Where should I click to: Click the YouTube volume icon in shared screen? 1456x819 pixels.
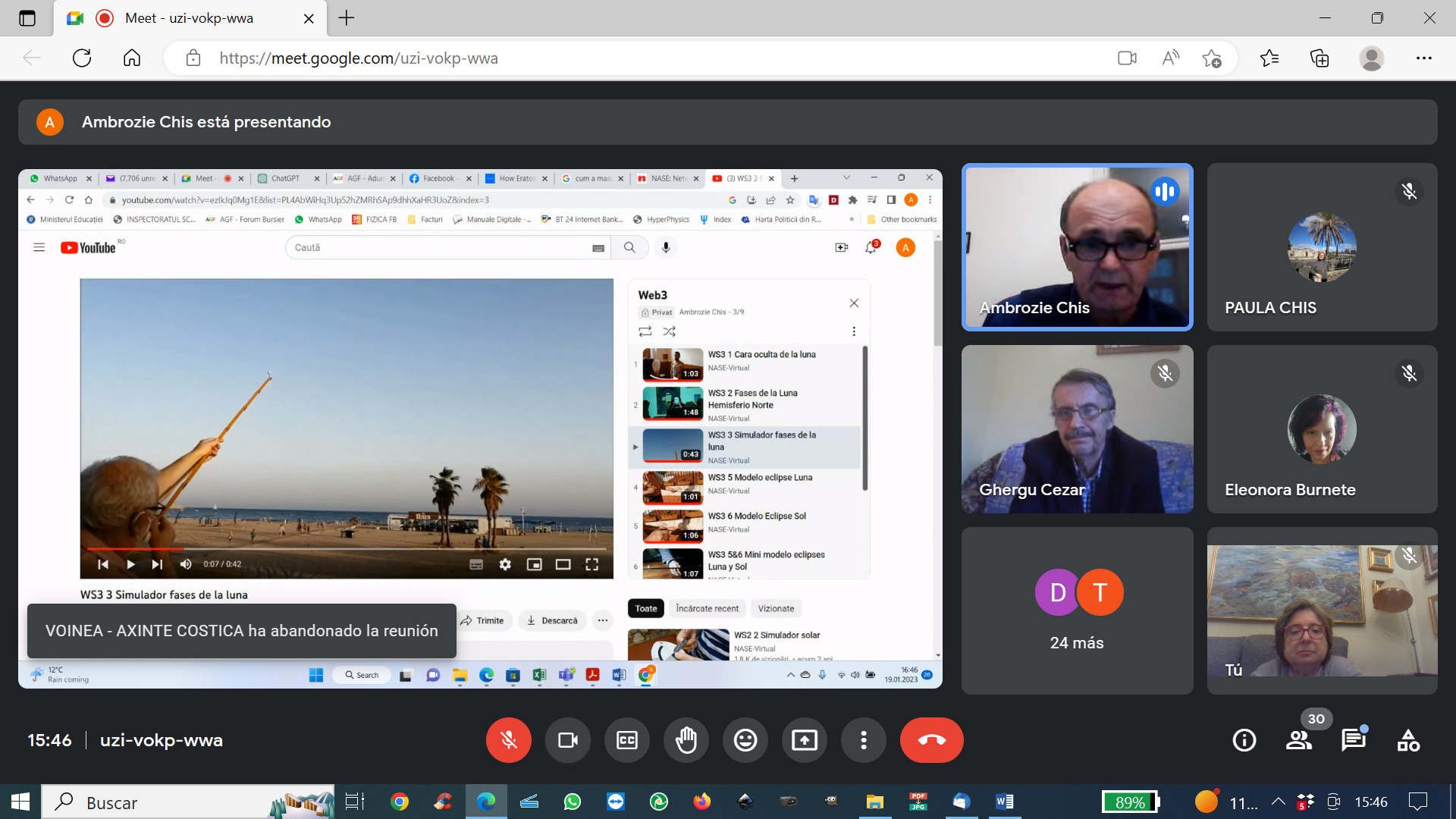point(186,564)
